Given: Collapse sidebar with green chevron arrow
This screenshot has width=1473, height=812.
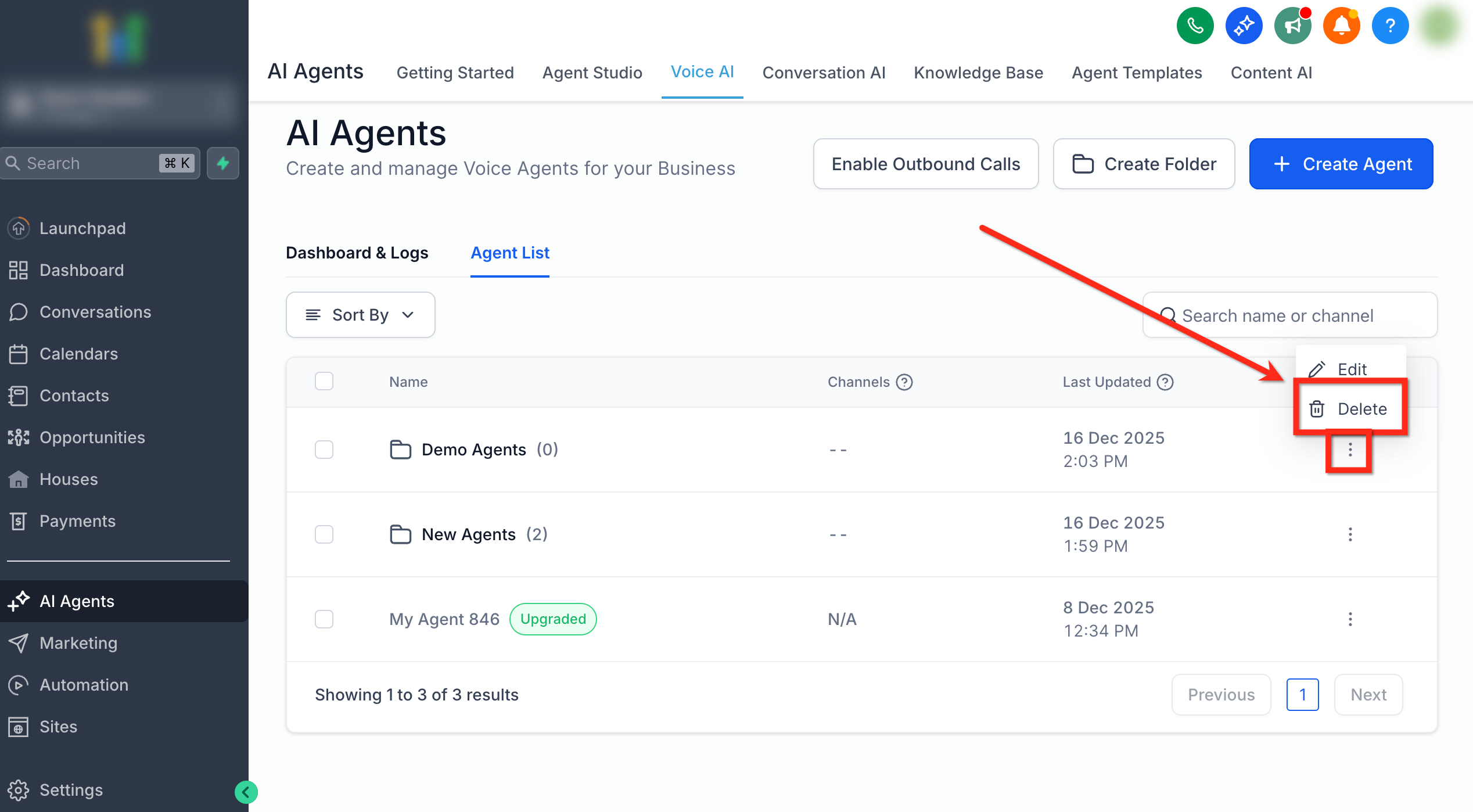Looking at the screenshot, I should tap(246, 792).
